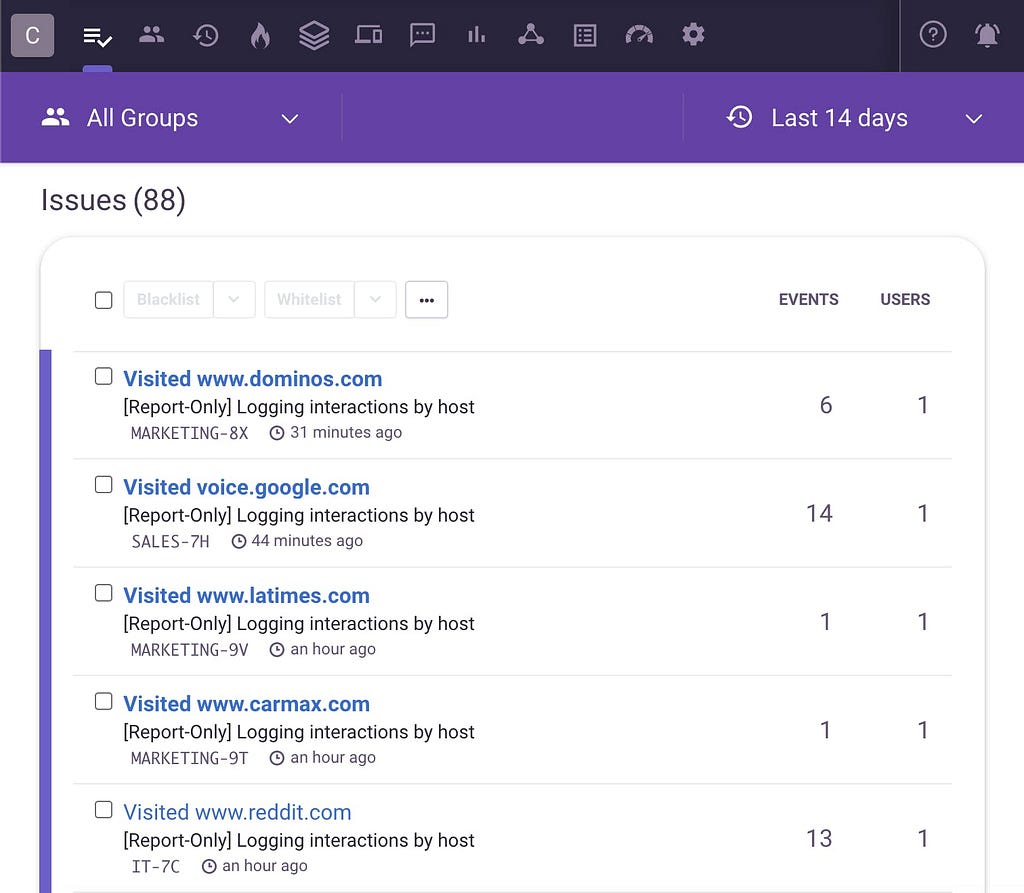
Task: Click the All Groups people icon
Action: pyautogui.click(x=56, y=118)
